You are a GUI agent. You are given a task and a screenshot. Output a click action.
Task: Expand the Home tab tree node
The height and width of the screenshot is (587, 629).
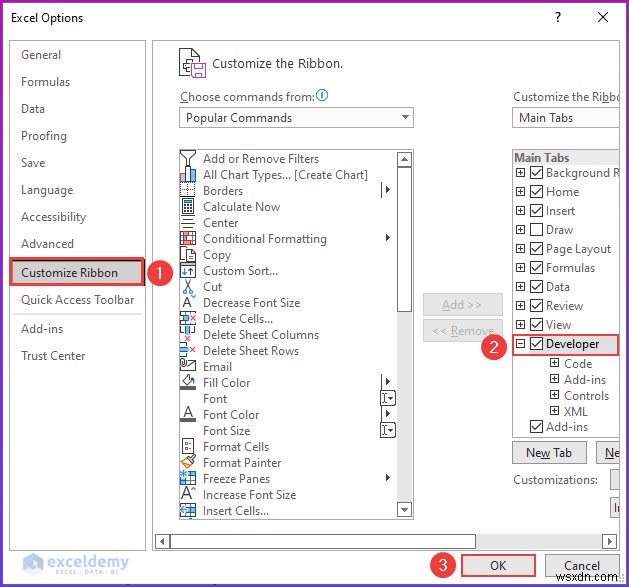pyautogui.click(x=520, y=191)
